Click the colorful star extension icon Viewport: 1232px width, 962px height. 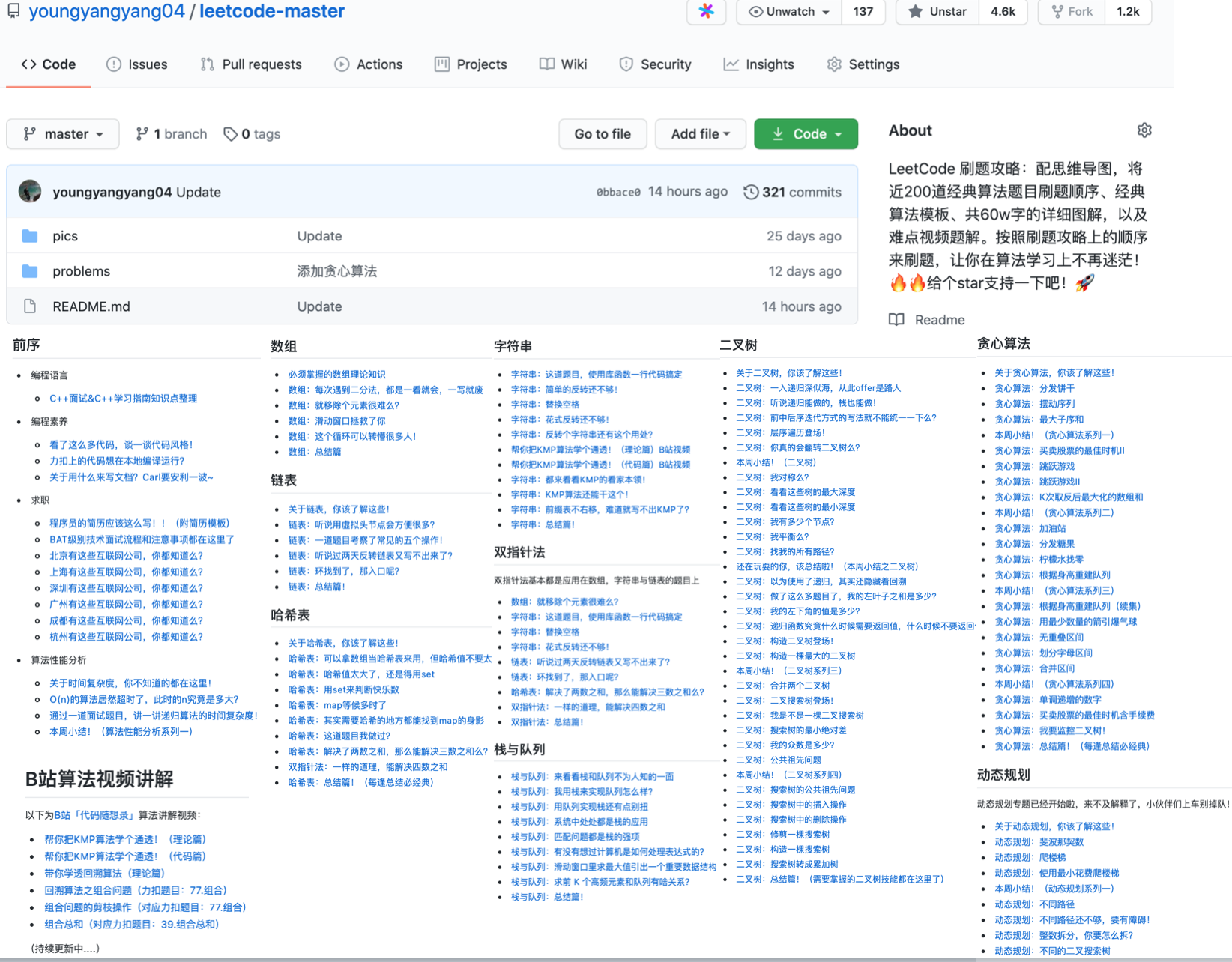coord(706,11)
